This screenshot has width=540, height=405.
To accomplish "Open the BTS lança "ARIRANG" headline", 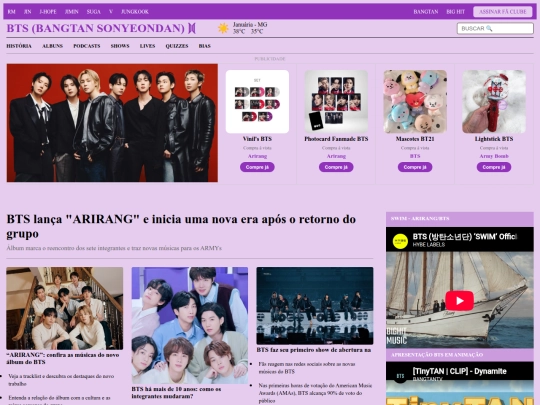I will (x=181, y=226).
